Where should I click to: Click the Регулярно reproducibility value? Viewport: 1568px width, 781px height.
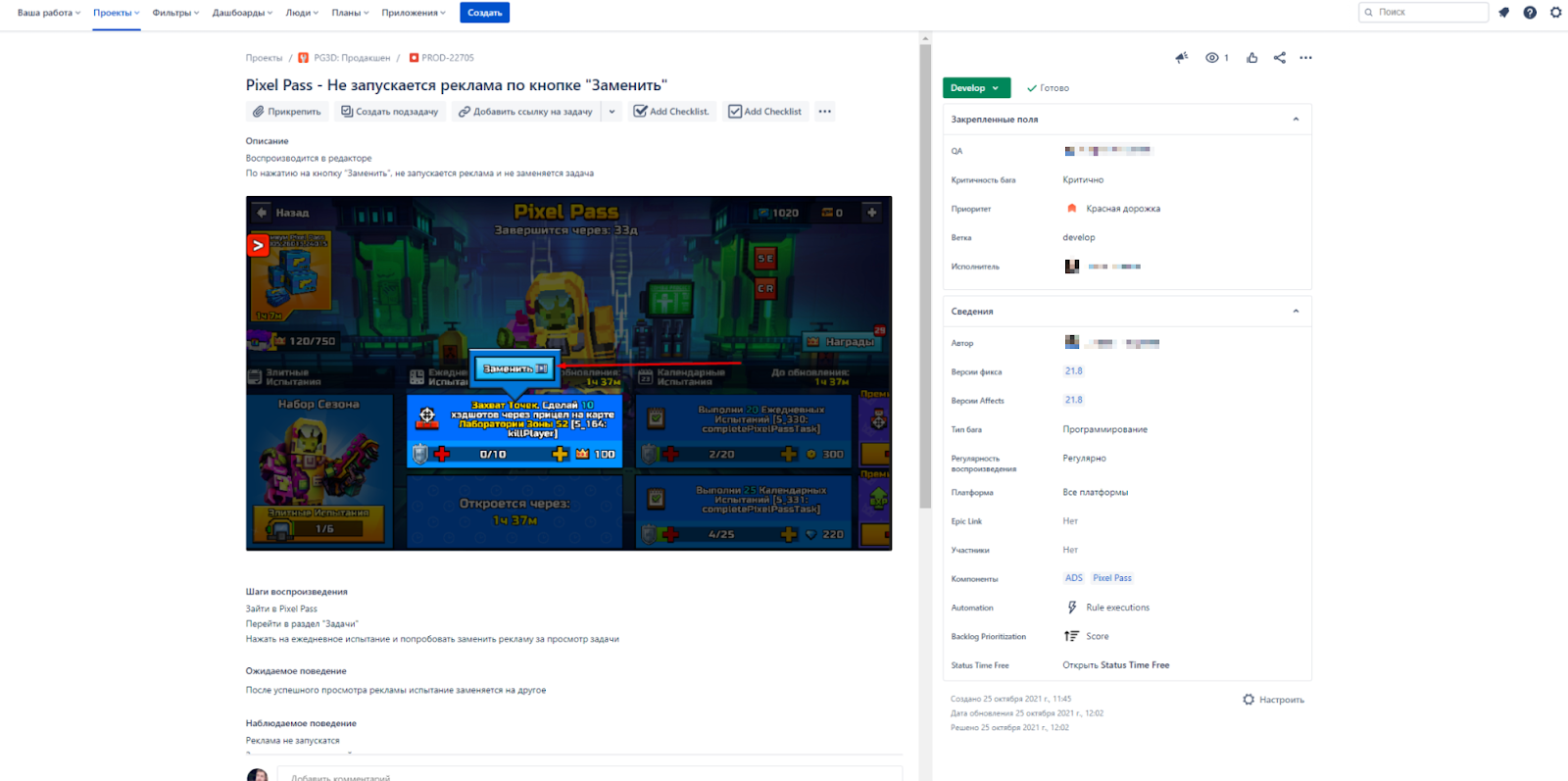(x=1085, y=458)
